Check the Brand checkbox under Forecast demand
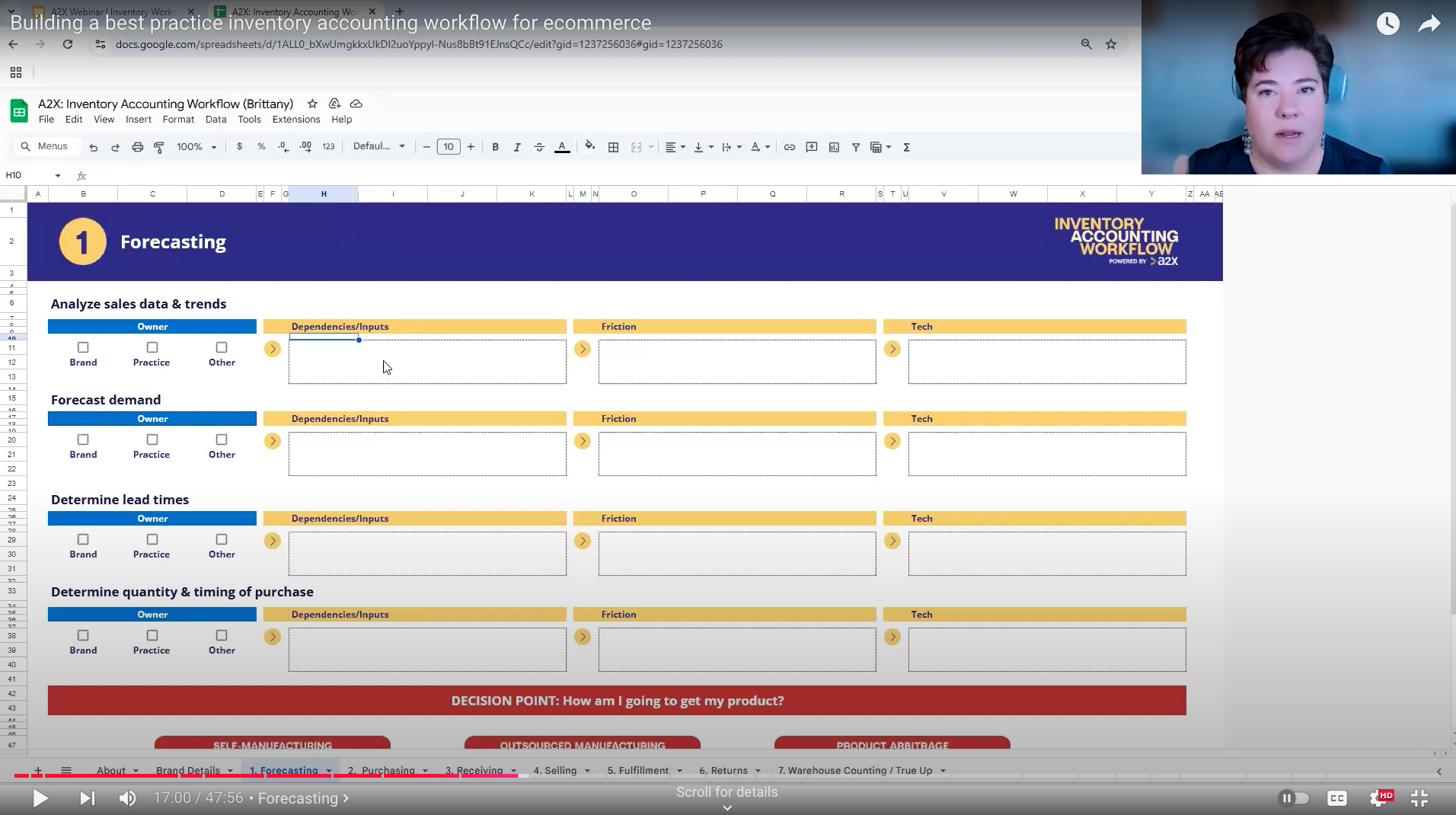 pos(81,439)
